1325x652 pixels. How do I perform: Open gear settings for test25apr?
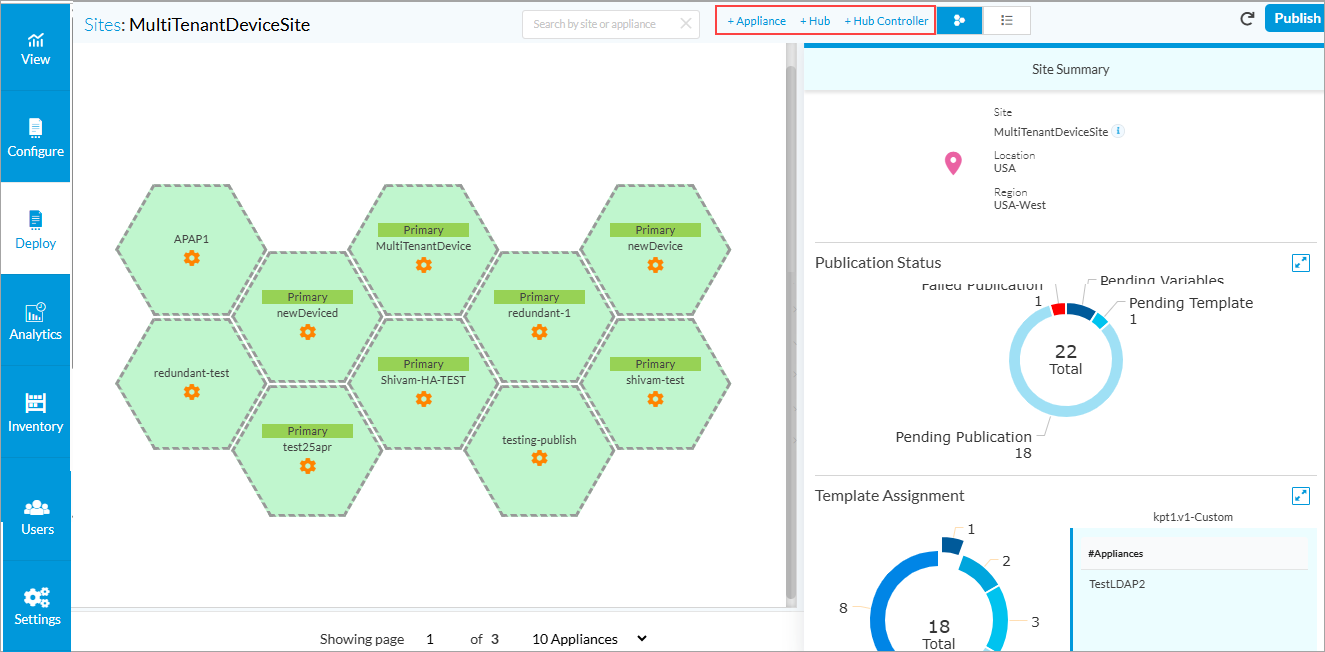click(308, 466)
